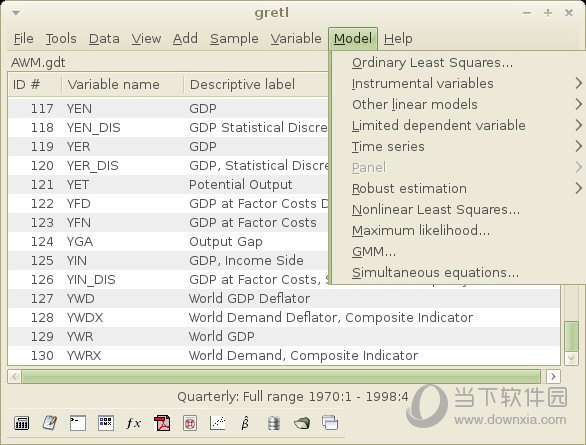586x445 pixels.
Task: Select variable row 123 YFN
Action: pos(168,223)
